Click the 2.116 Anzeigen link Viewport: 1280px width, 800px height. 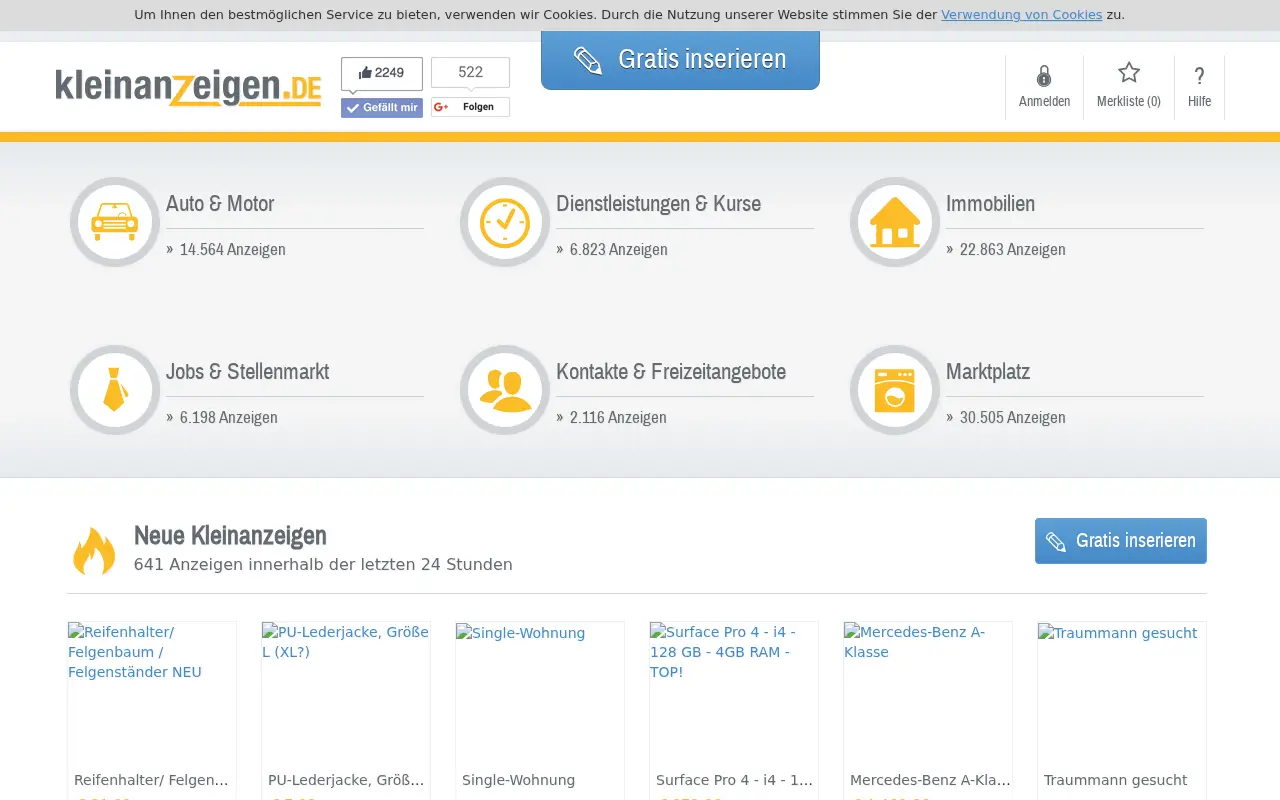[618, 417]
